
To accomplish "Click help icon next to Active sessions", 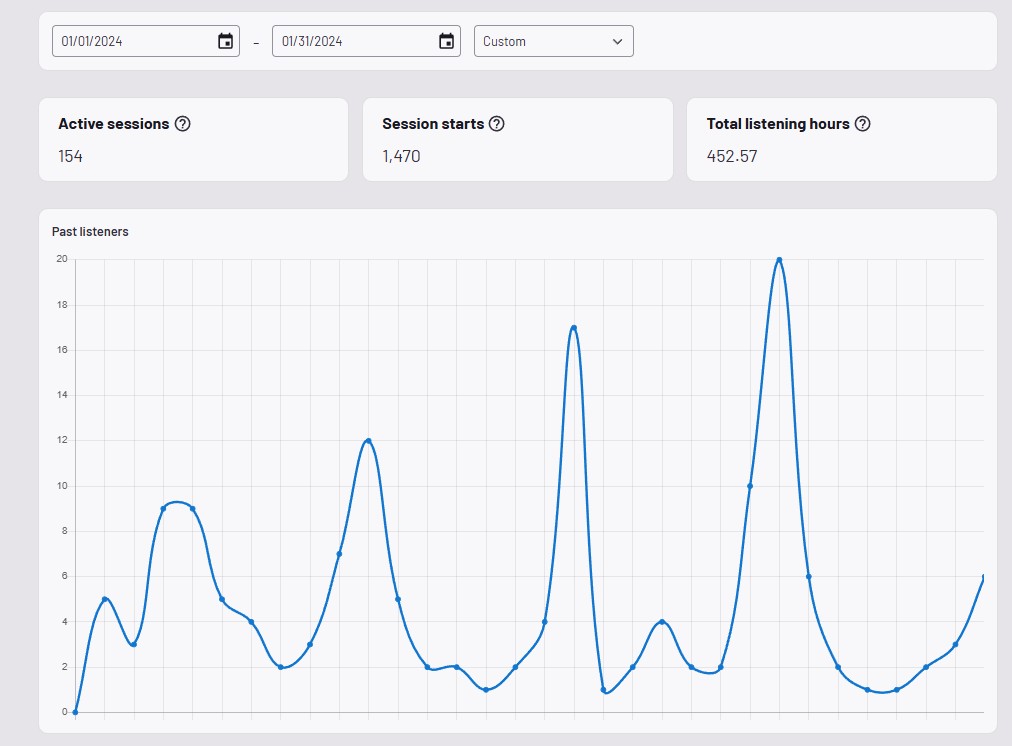I will [x=182, y=124].
